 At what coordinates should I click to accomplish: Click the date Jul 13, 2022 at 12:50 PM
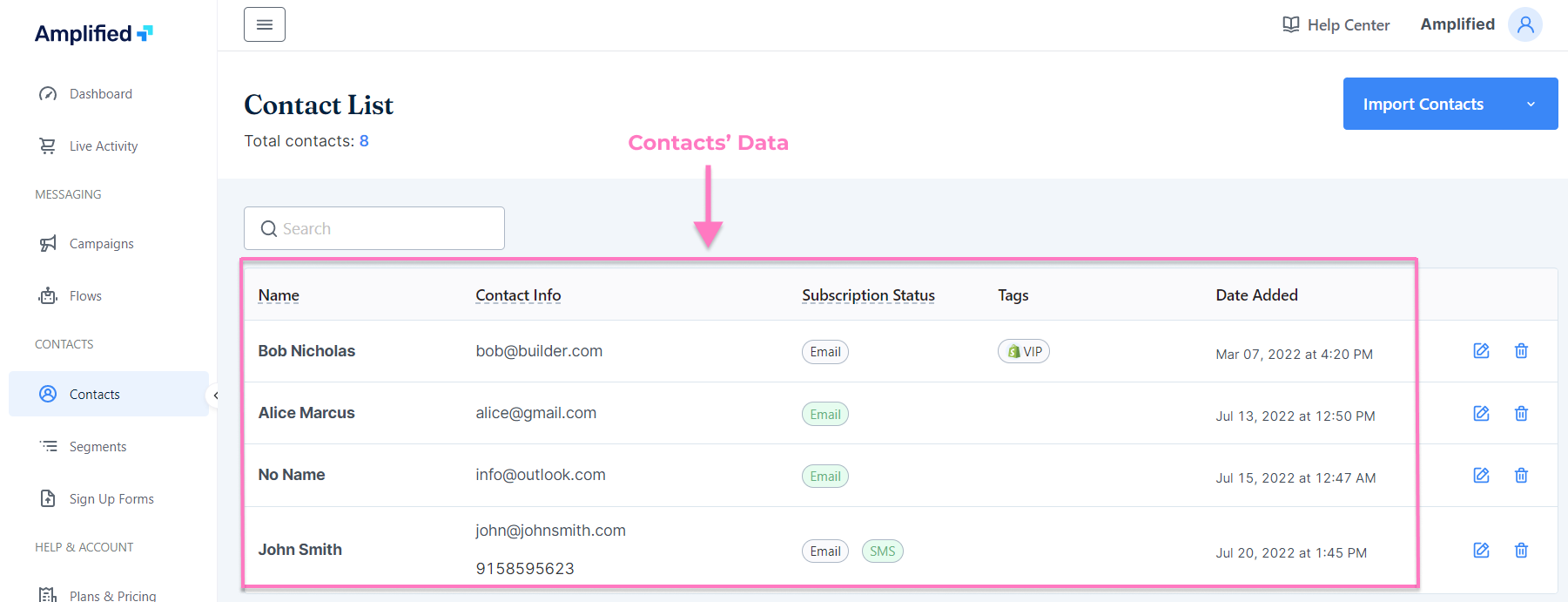point(1295,416)
